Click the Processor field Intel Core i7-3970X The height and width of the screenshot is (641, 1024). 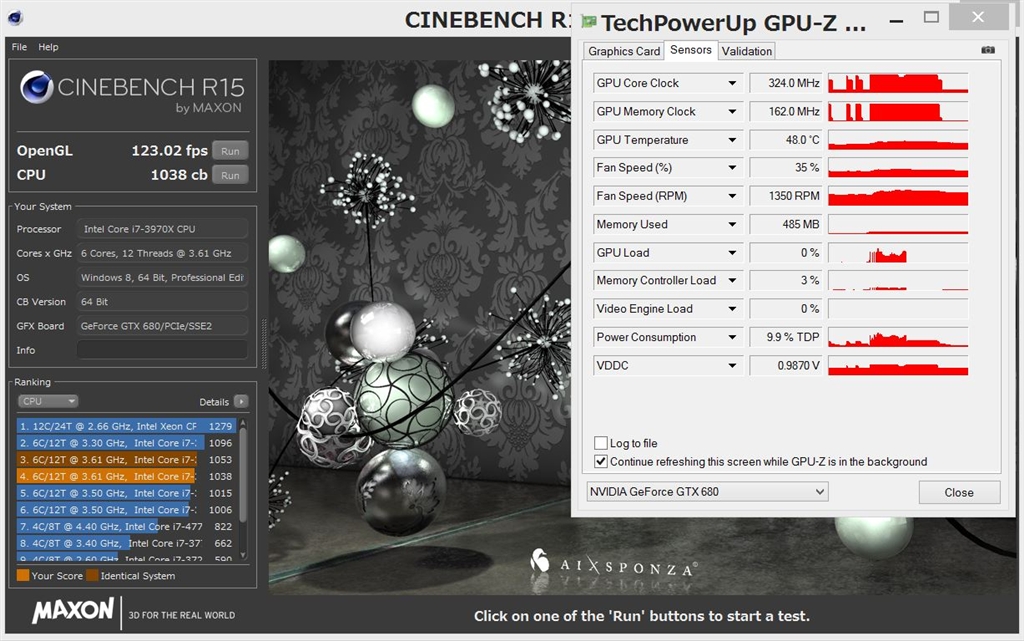pyautogui.click(x=162, y=229)
